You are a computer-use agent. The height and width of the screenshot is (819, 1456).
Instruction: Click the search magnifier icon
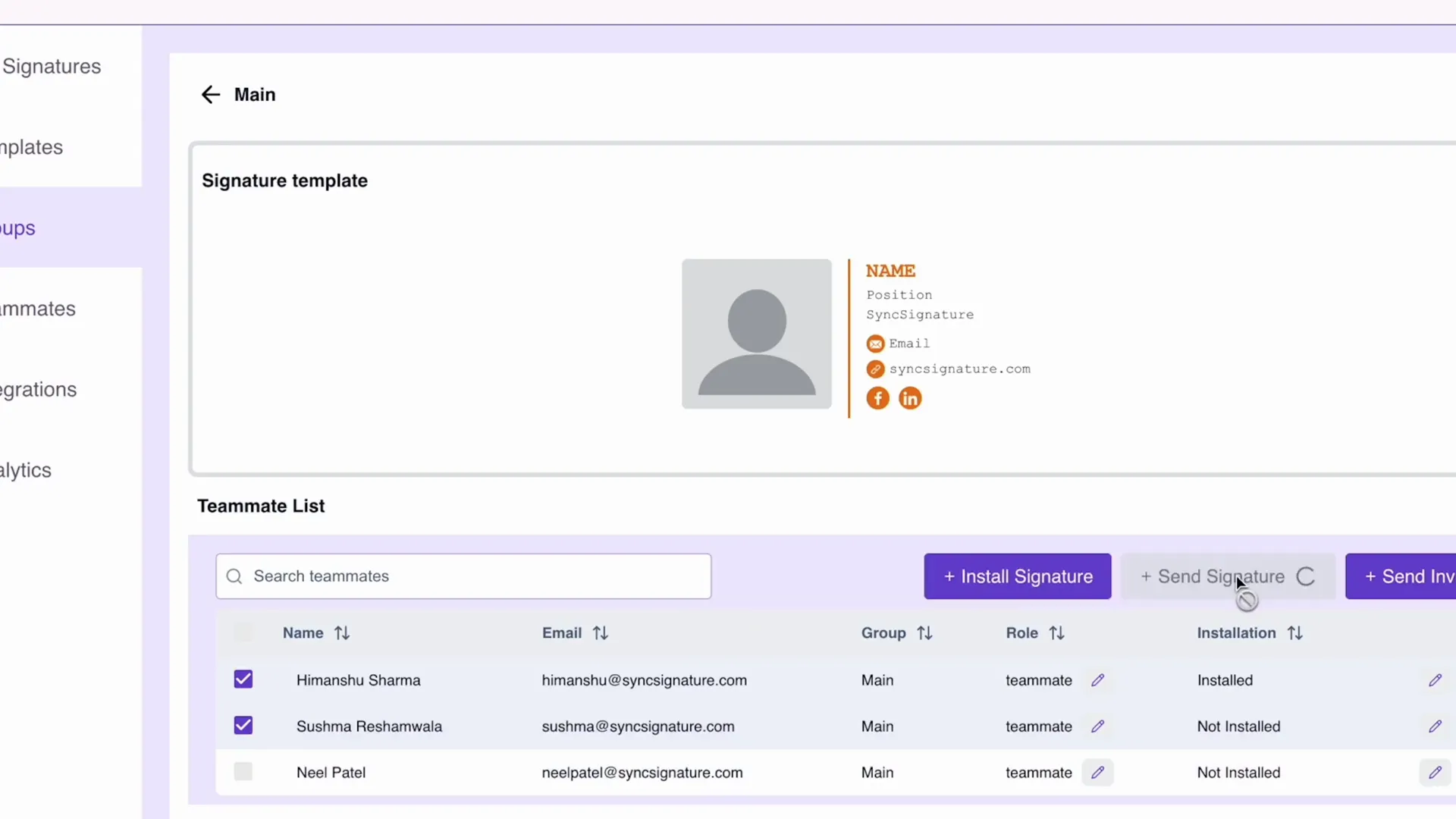(x=234, y=576)
